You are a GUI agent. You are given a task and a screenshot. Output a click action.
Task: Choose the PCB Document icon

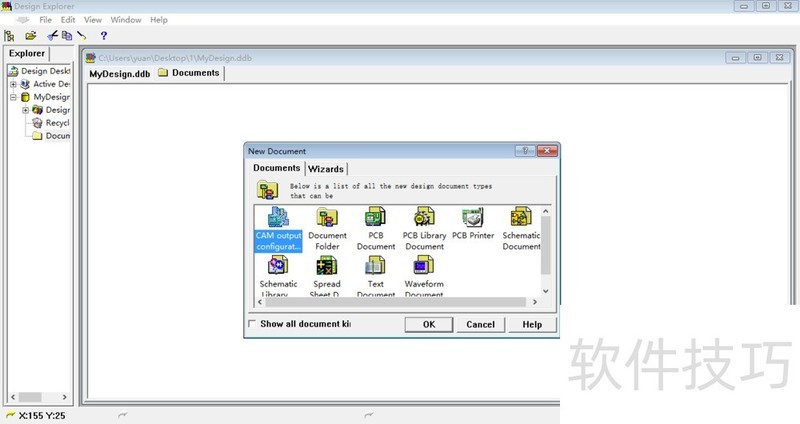click(x=376, y=229)
